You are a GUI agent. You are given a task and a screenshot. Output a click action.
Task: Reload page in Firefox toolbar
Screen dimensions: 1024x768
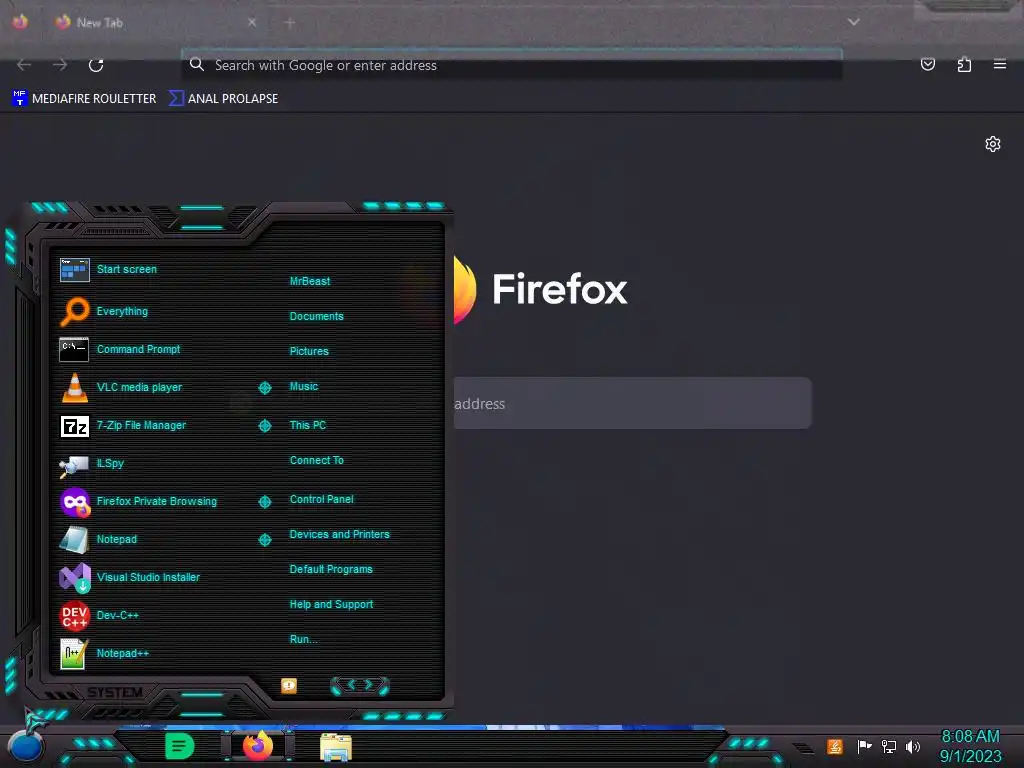point(96,65)
